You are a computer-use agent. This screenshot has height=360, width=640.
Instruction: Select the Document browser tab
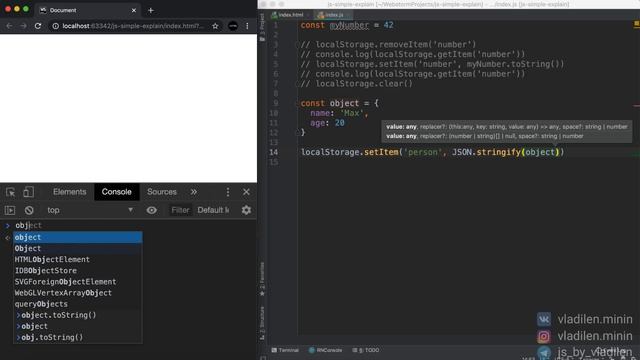[x=88, y=10]
